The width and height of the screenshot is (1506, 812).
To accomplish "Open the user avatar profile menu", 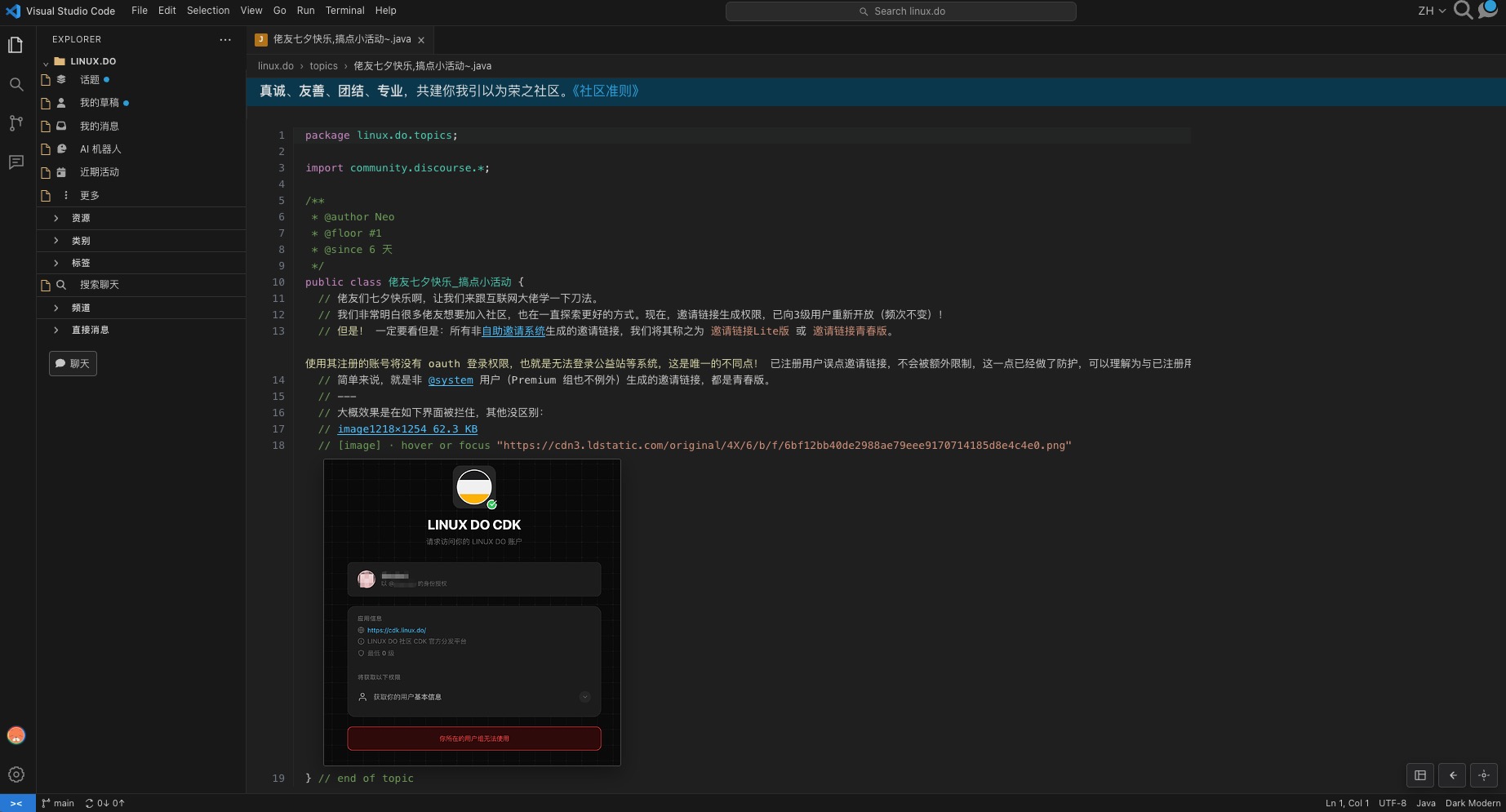I will (x=16, y=735).
